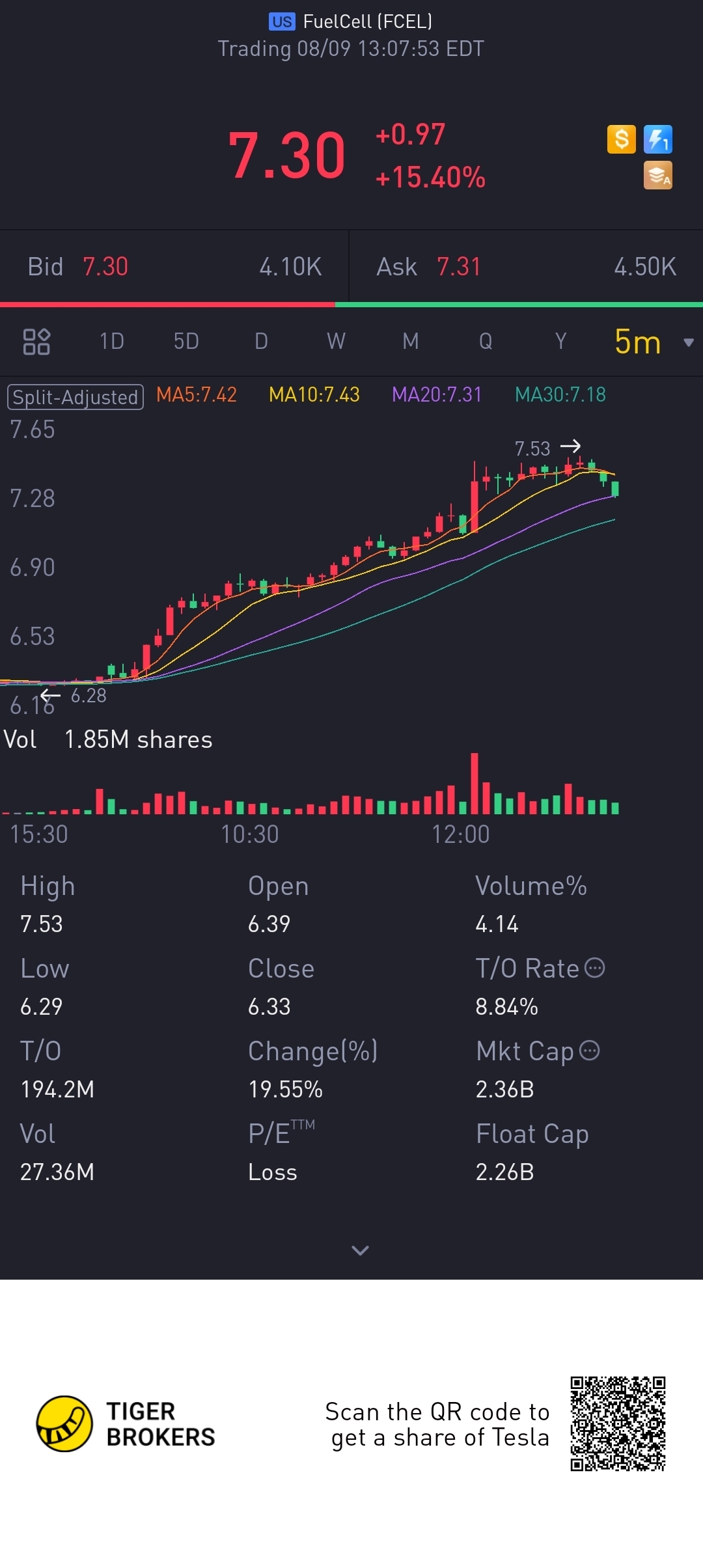The image size is (703, 1568).
Task: Tap the US market flag badge
Action: [282, 21]
